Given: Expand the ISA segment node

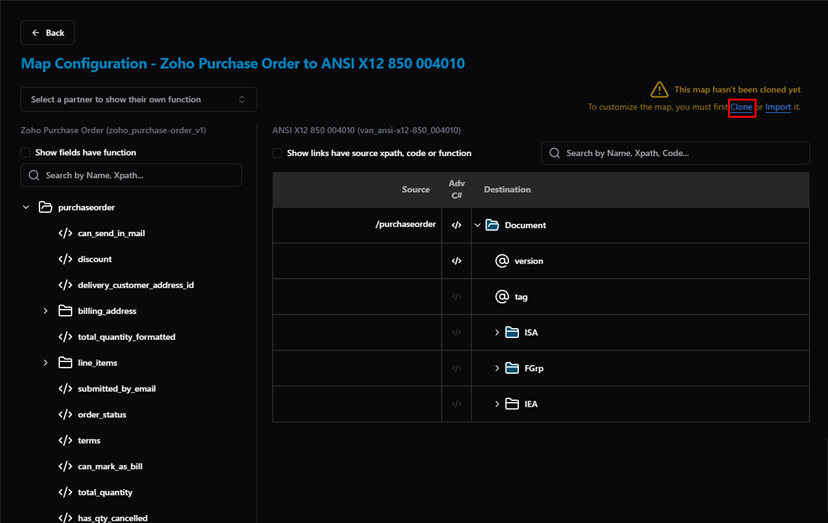Looking at the screenshot, I should click(497, 332).
